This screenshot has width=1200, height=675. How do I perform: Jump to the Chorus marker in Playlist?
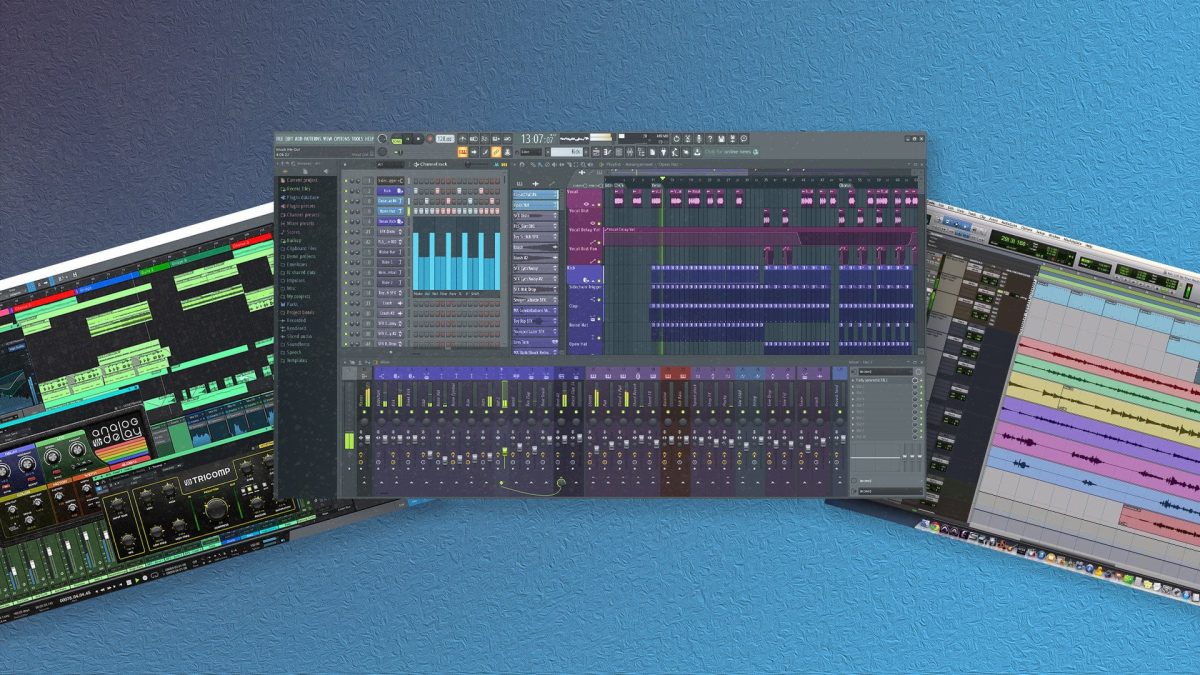(x=845, y=185)
